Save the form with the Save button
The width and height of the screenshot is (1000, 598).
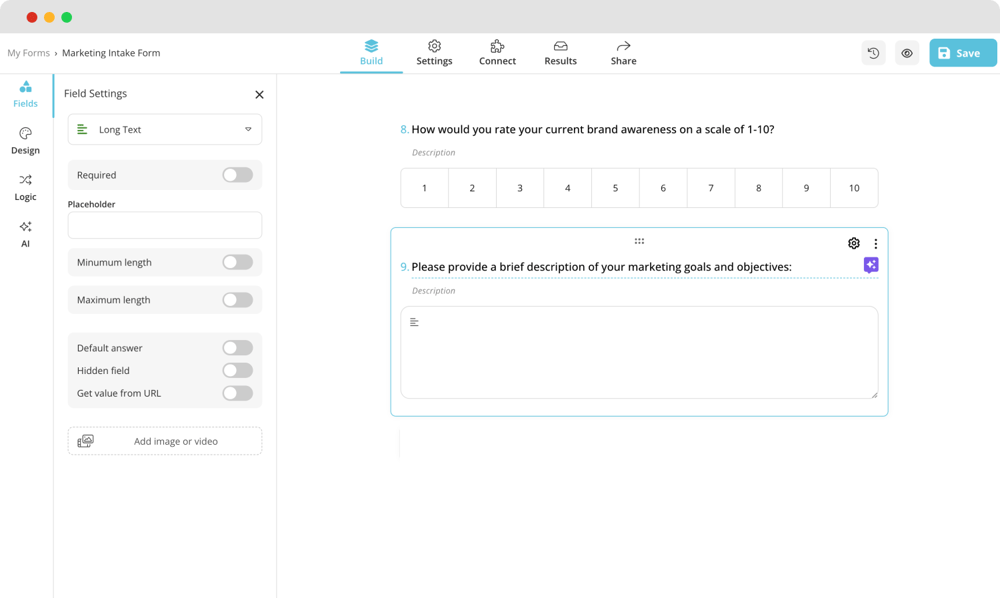(962, 52)
